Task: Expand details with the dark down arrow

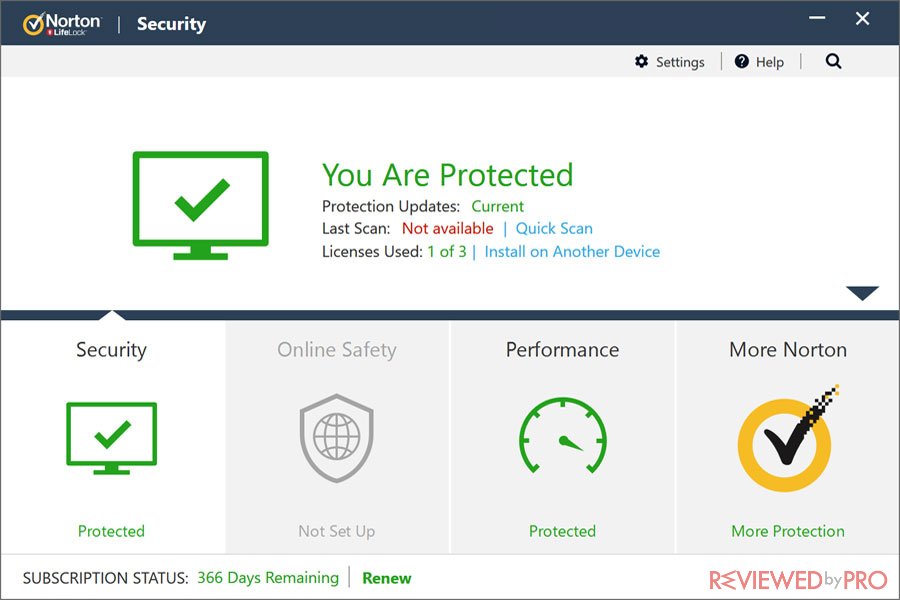Action: (862, 293)
